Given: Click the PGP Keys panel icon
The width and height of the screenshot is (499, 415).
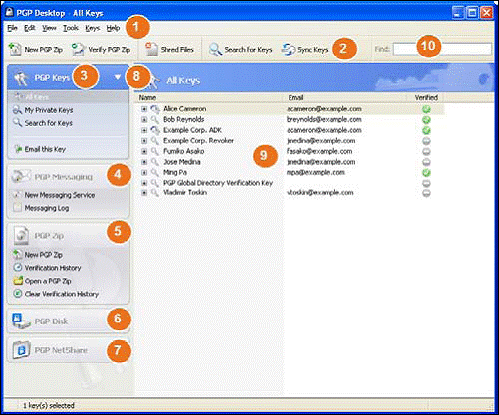Looking at the screenshot, I should pos(21,78).
